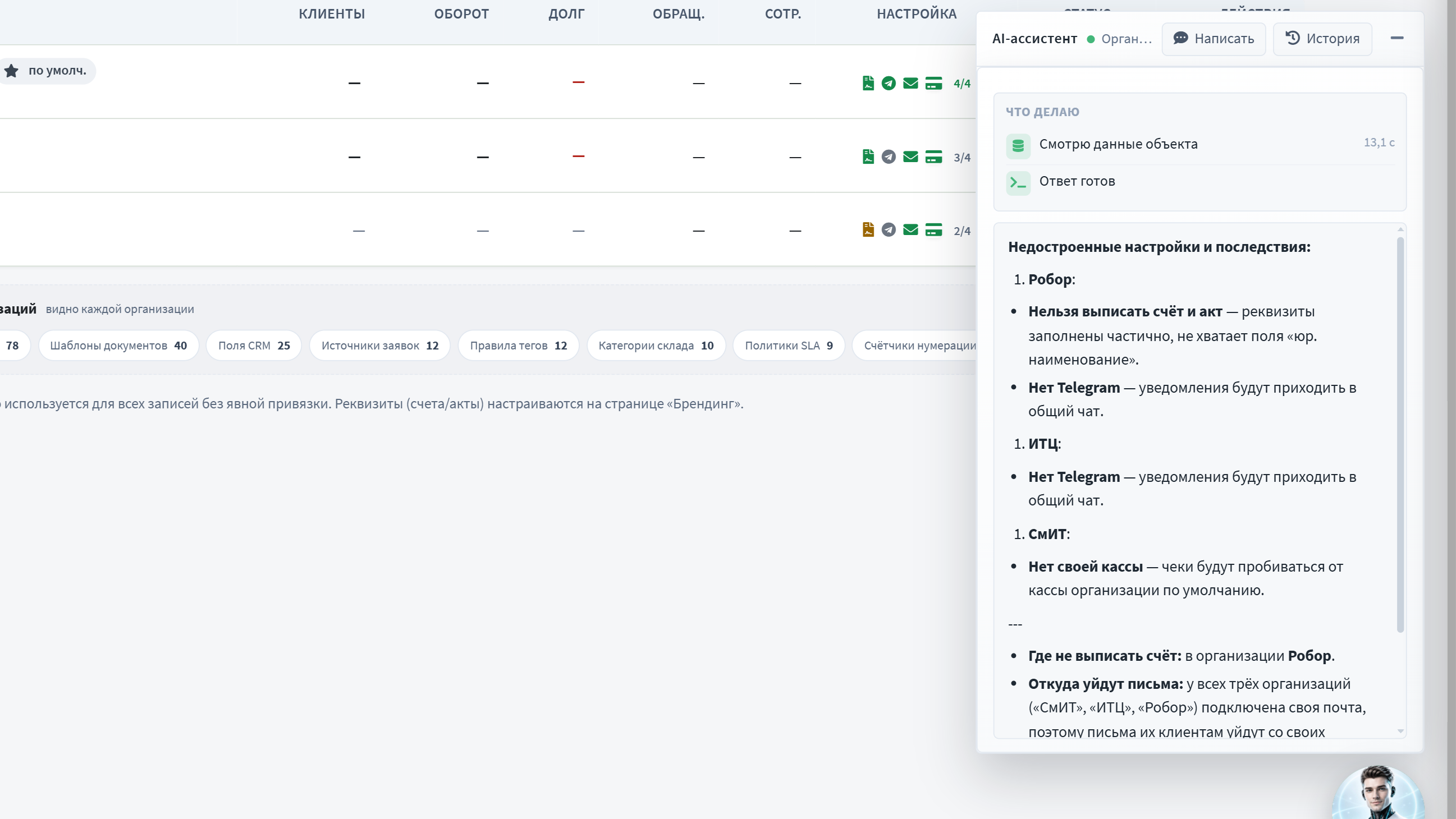Click the «Орган…» context label in the assistant header
This screenshot has width=1456, height=819.
click(1126, 39)
